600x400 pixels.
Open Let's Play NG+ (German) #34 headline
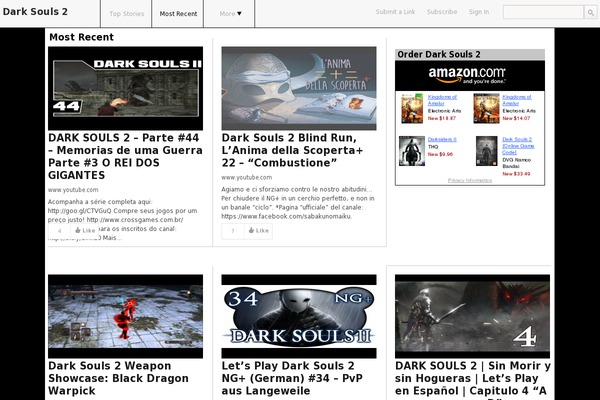pyautogui.click(x=292, y=378)
